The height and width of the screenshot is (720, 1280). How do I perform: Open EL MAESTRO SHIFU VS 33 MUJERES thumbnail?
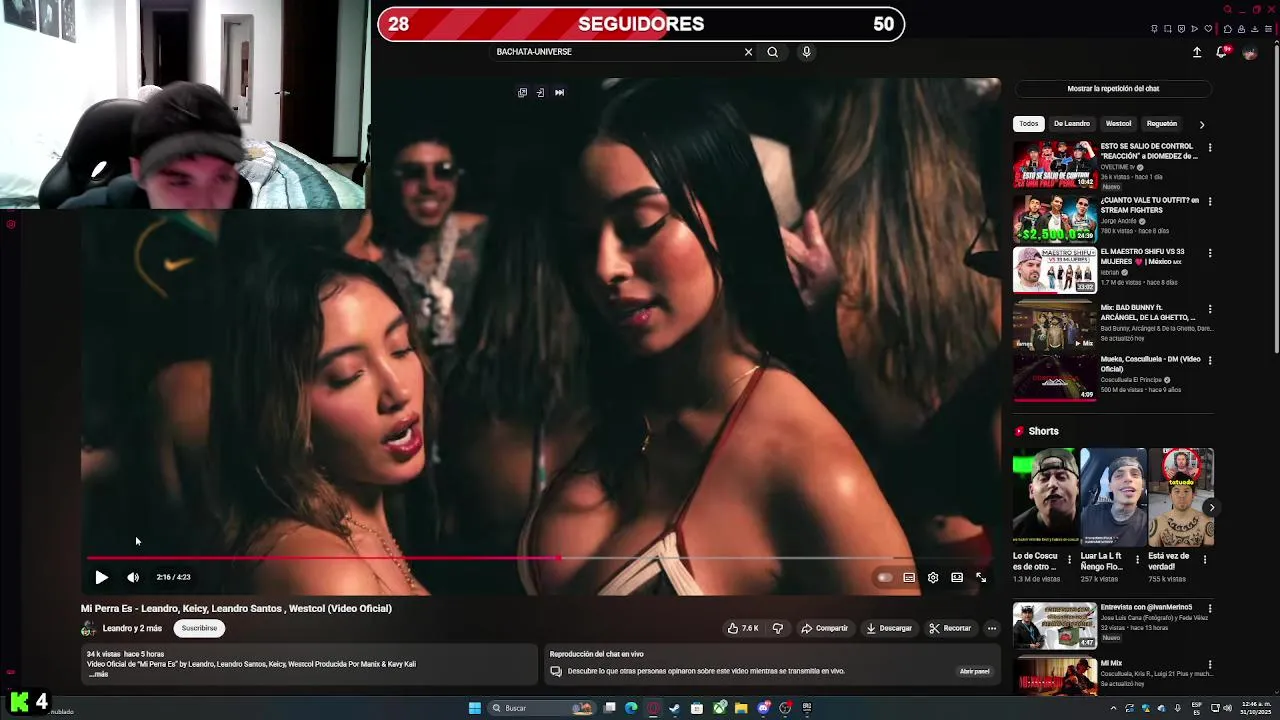tap(1055, 270)
